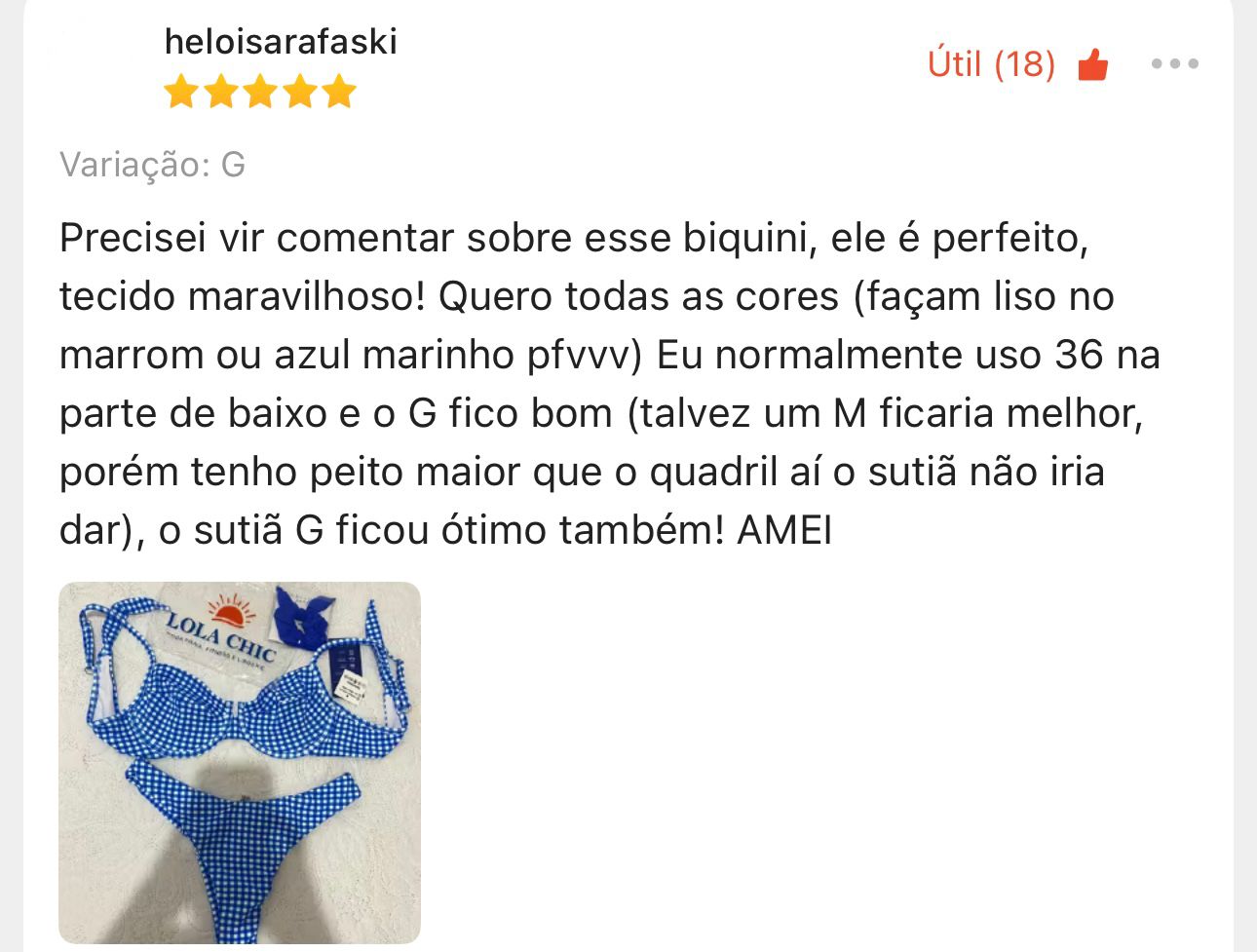Viewport: 1257px width, 952px height.
Task: Click the review line mentioning azul marinho
Action: click(610, 355)
